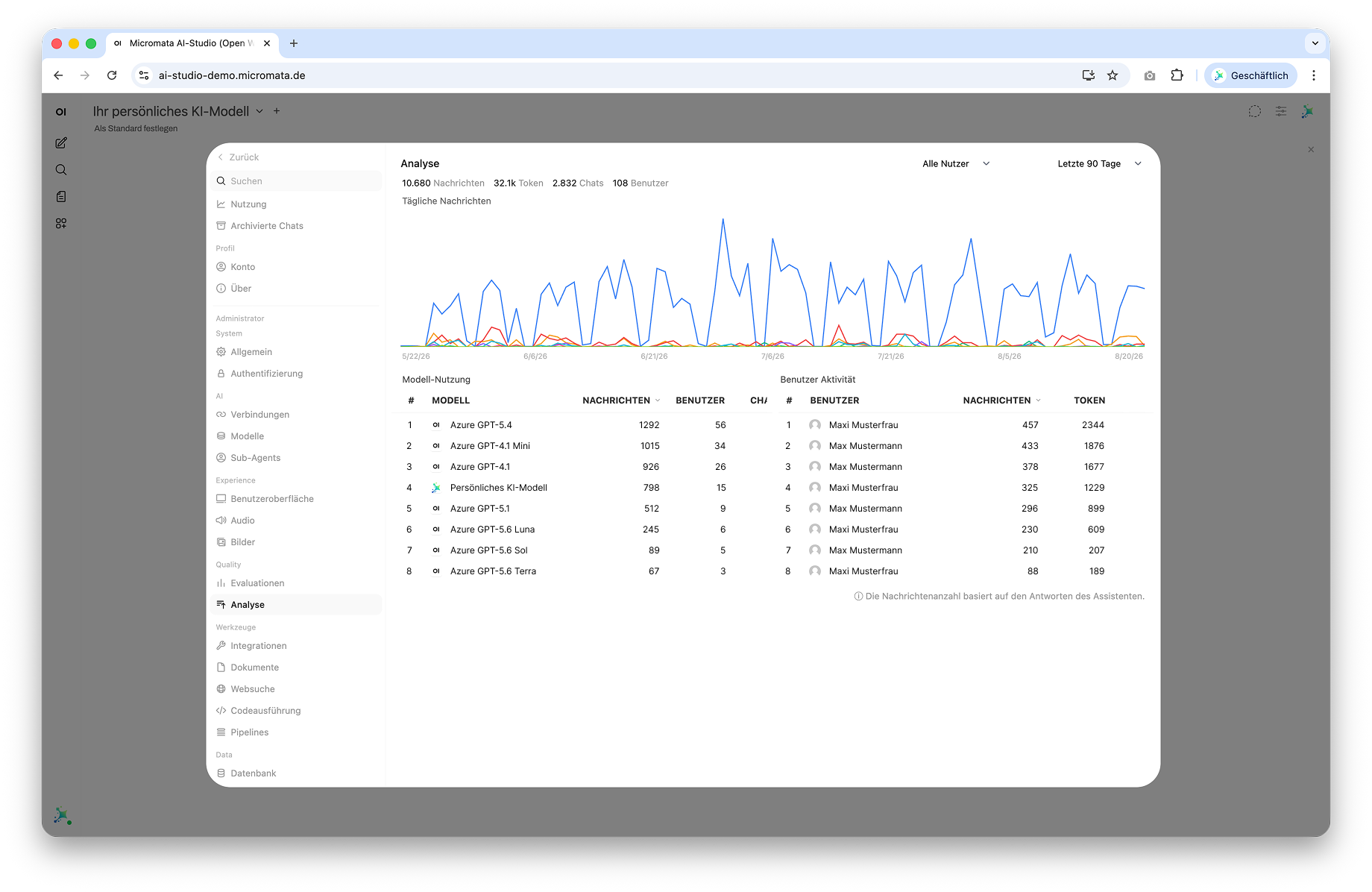Screen dimensions: 1372x892
Task: Click the avatar icon in the 457-messages row
Action: (x=815, y=425)
